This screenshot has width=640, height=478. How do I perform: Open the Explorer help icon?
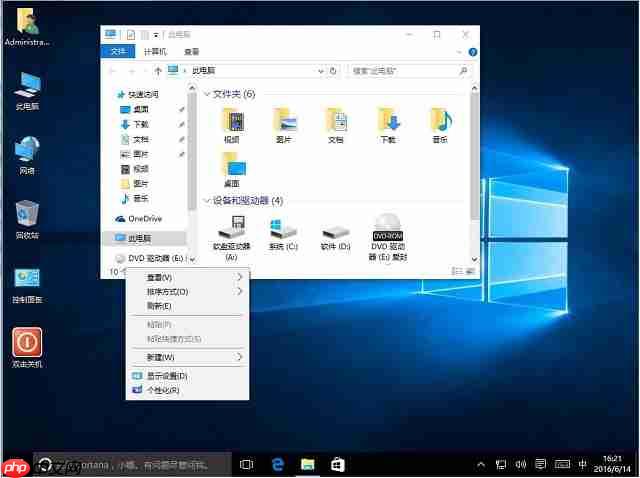tap(473, 52)
